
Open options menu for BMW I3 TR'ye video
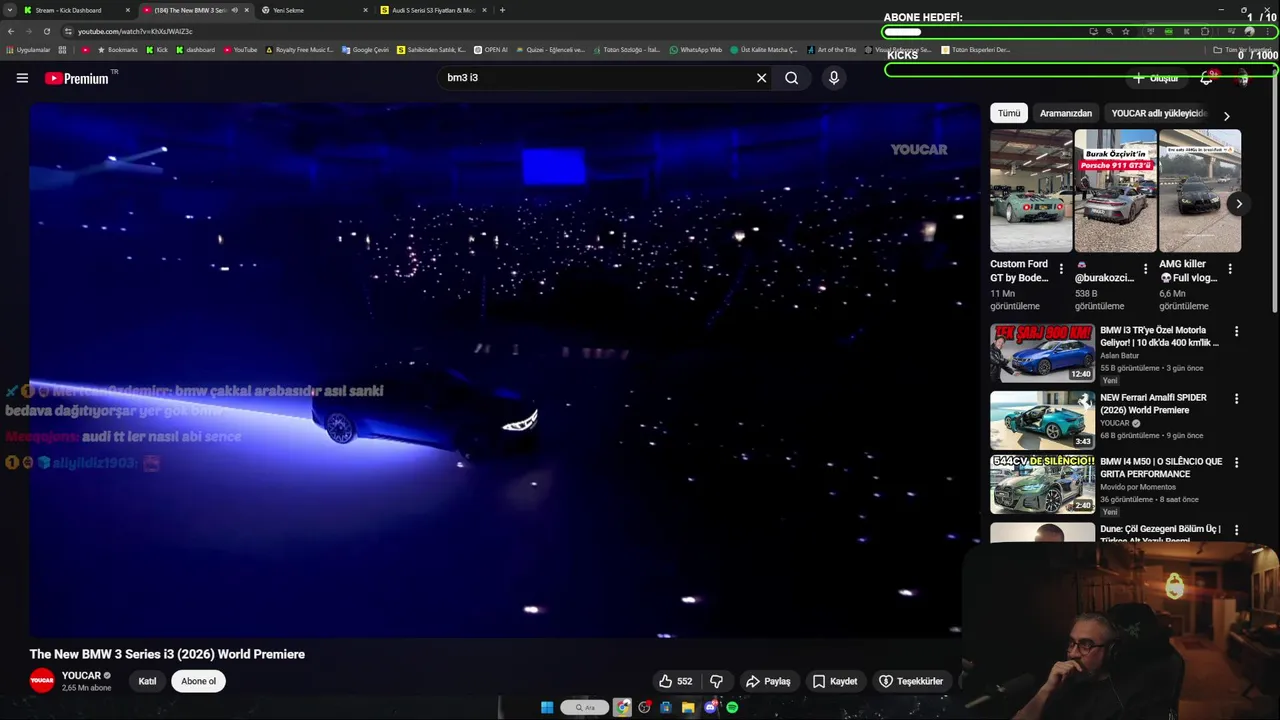click(1236, 331)
